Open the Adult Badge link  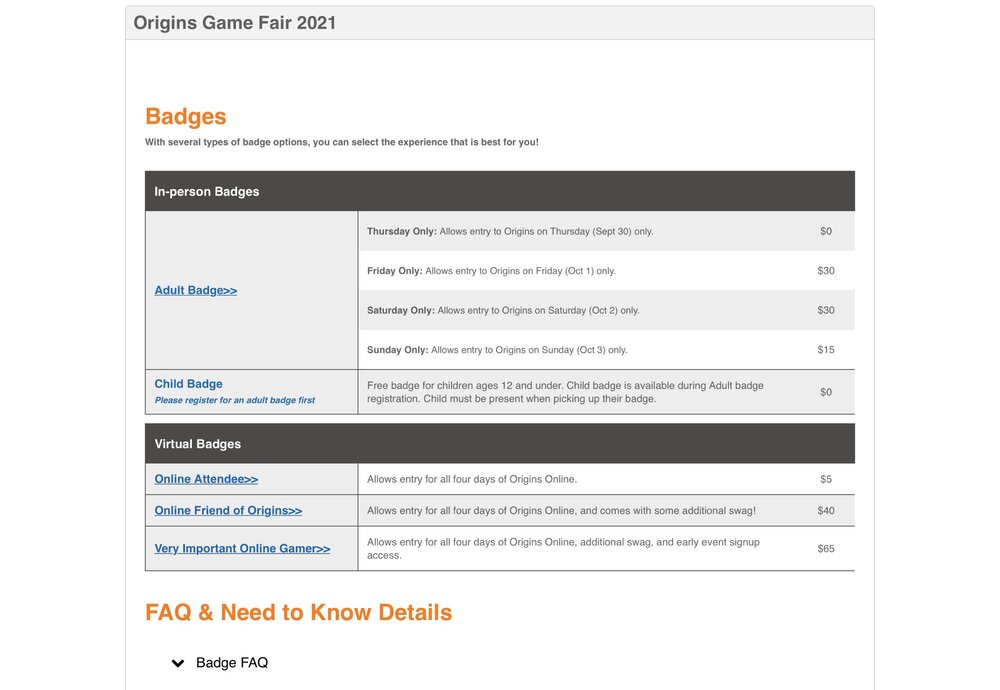click(x=196, y=290)
